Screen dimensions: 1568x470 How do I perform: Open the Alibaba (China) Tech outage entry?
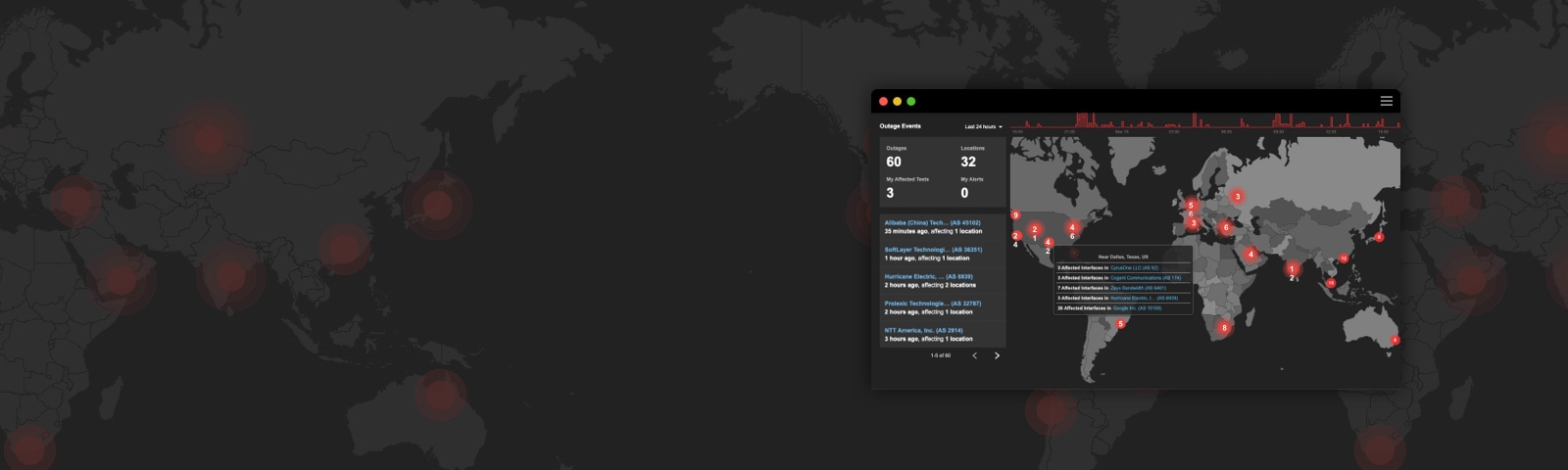(943, 227)
